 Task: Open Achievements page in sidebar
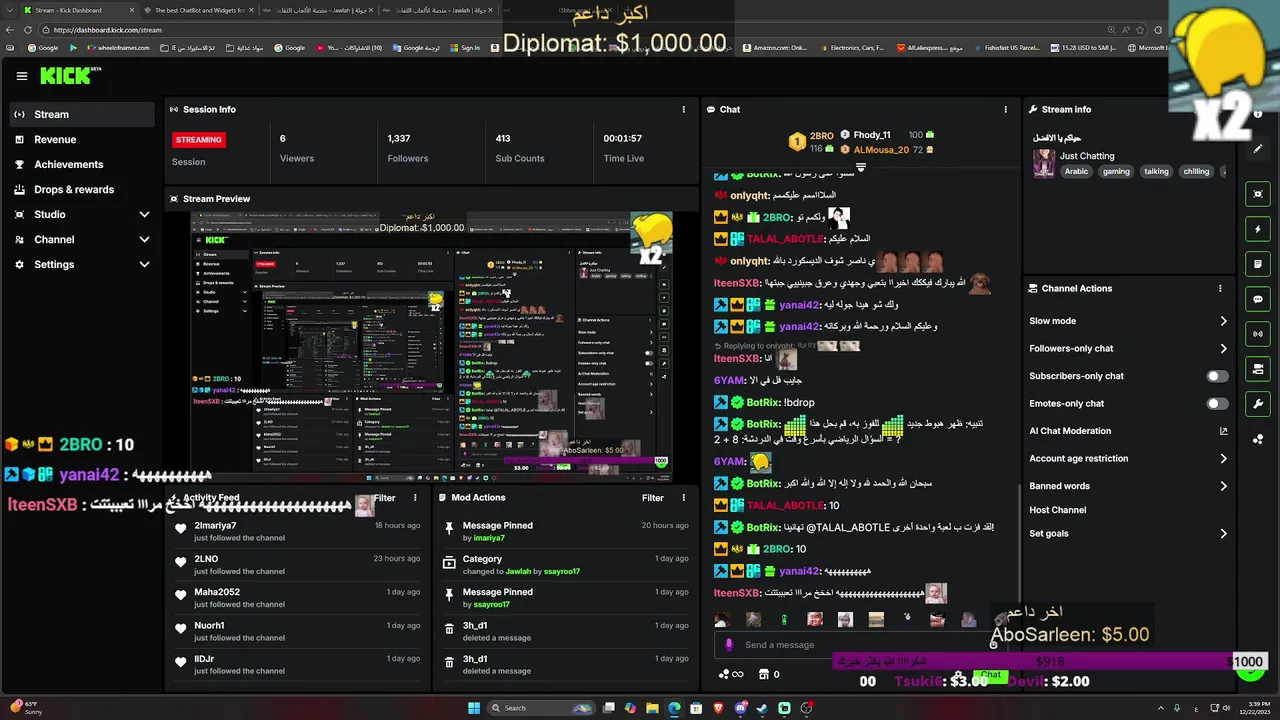coord(82,164)
